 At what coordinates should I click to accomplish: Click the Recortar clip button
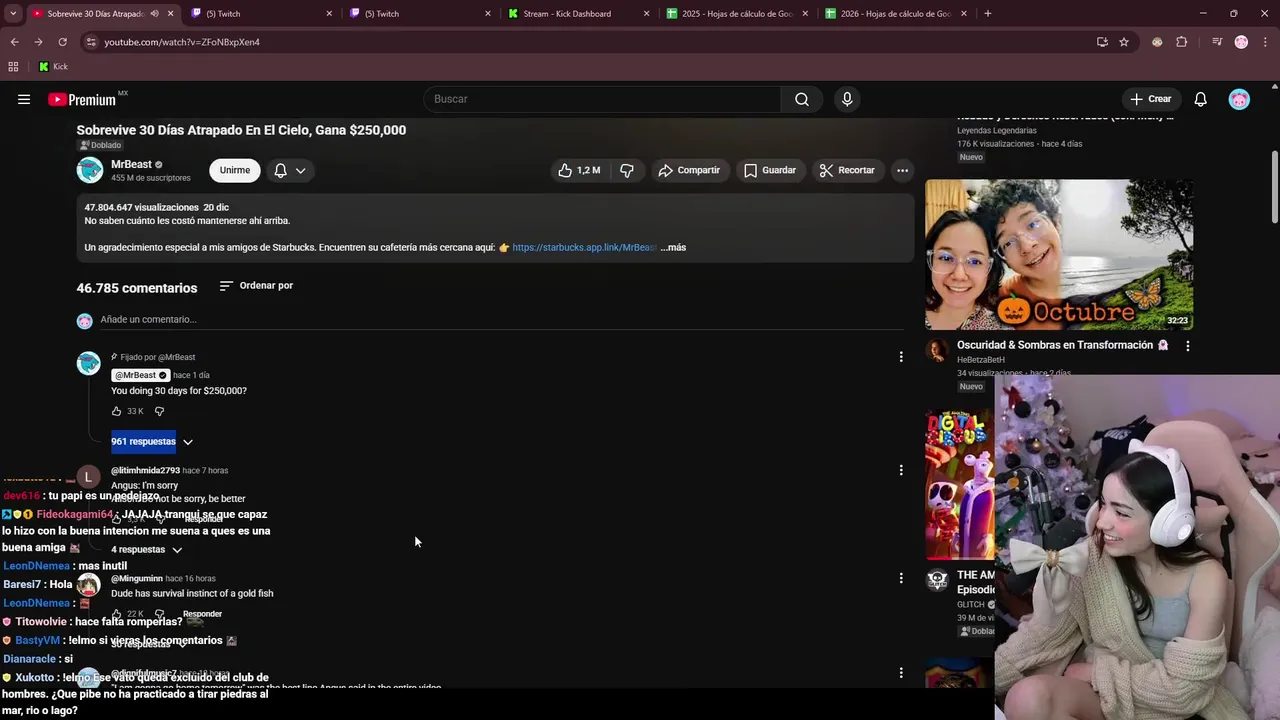pyautogui.click(x=847, y=170)
